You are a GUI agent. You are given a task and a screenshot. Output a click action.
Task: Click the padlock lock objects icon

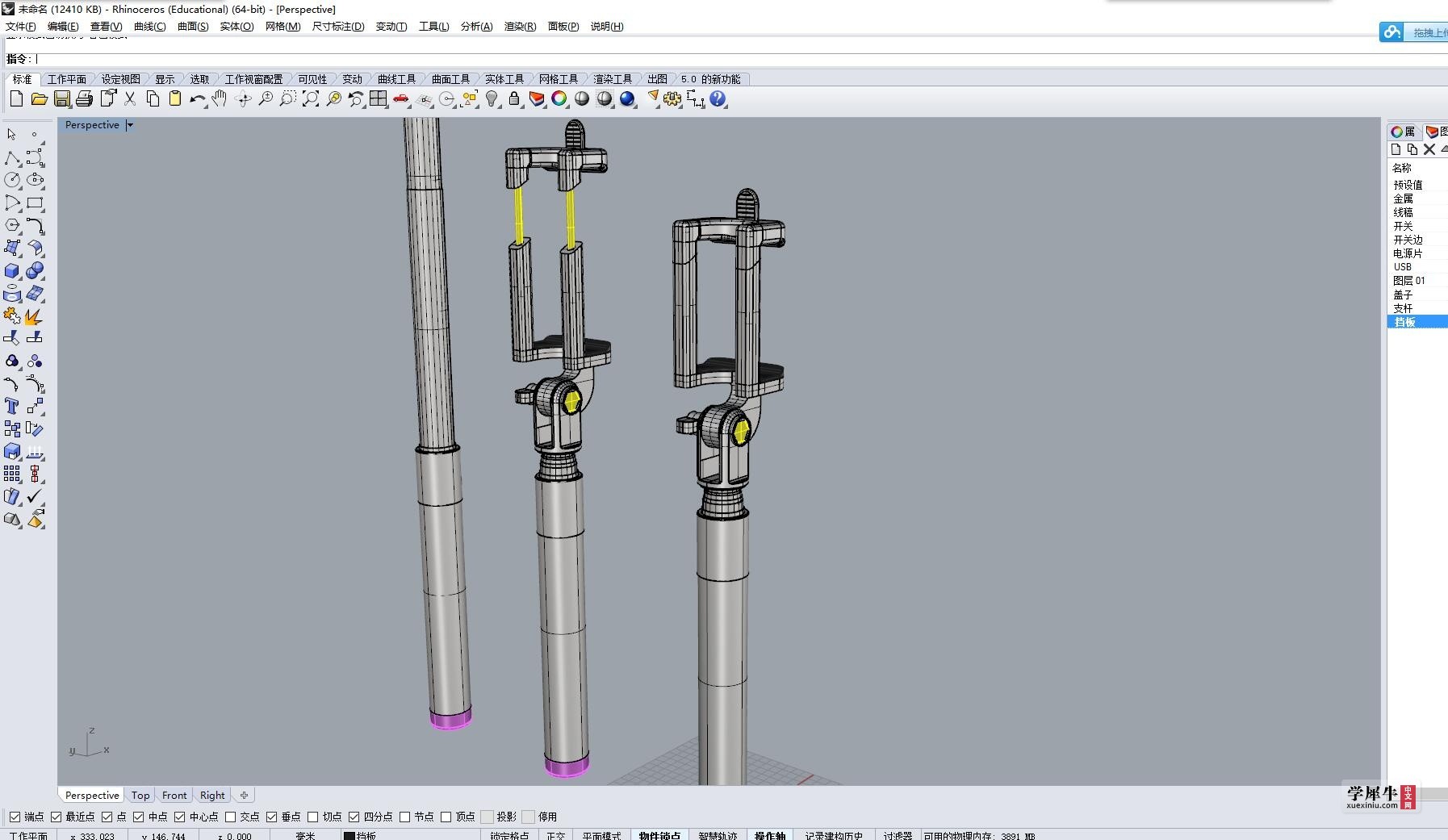[x=514, y=99]
